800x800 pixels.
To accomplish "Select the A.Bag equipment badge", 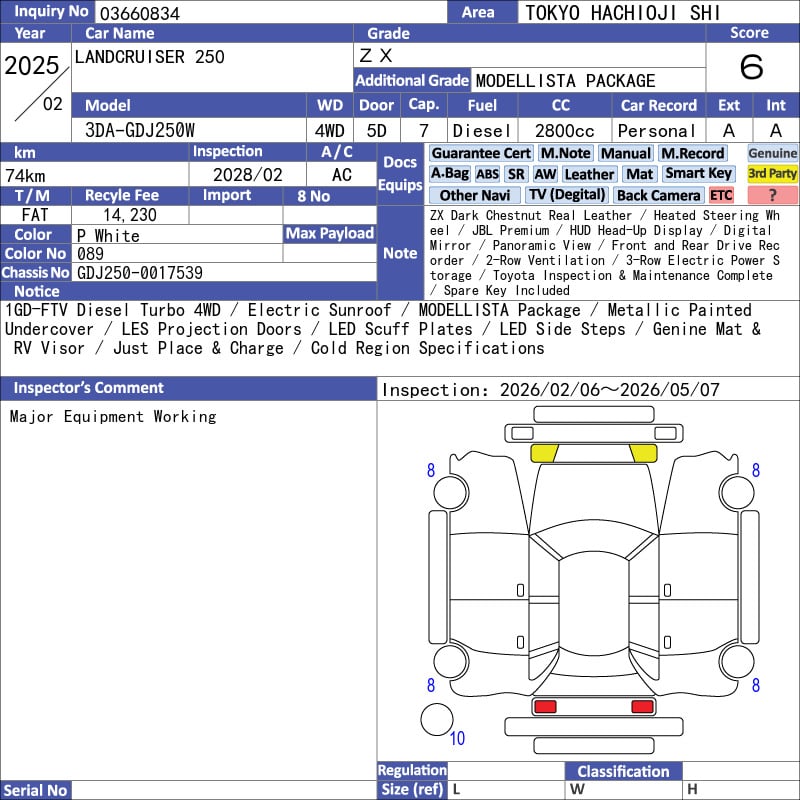I will (x=449, y=174).
